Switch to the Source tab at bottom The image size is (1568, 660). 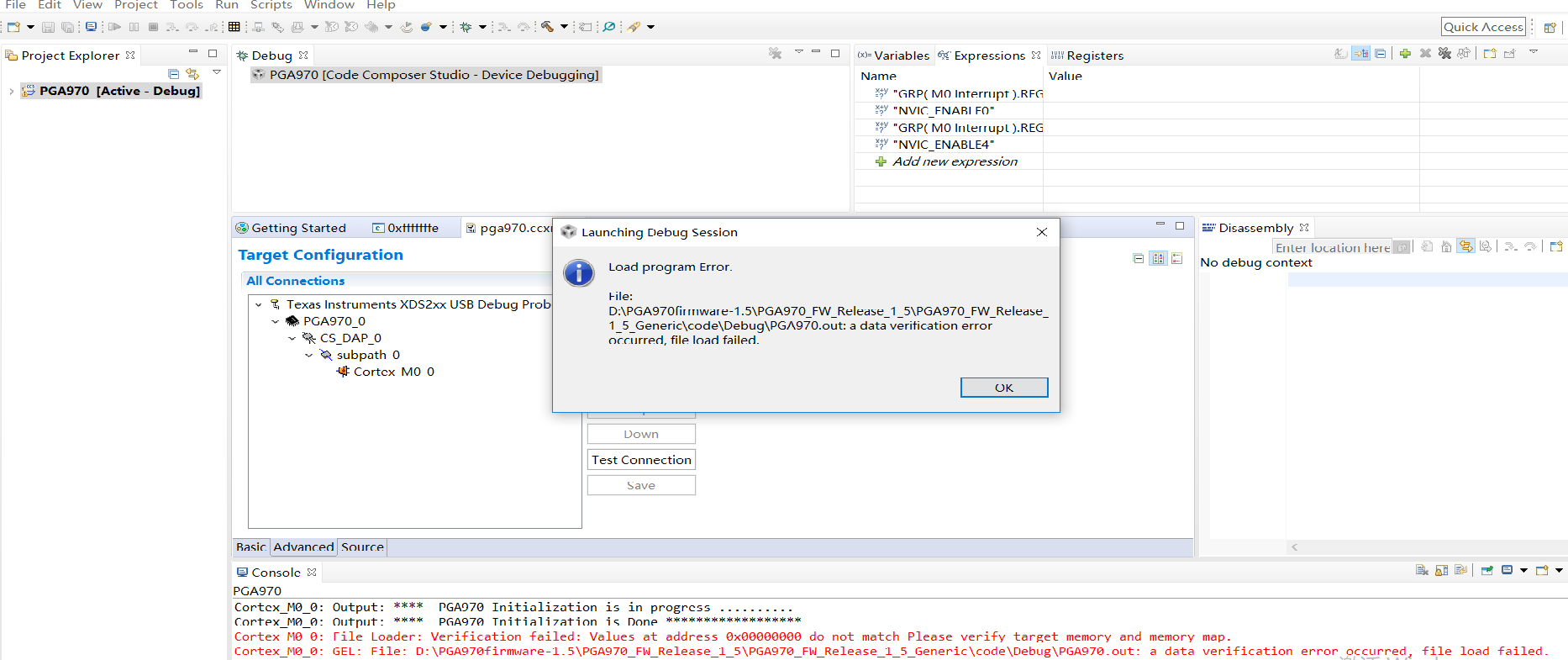coord(362,546)
